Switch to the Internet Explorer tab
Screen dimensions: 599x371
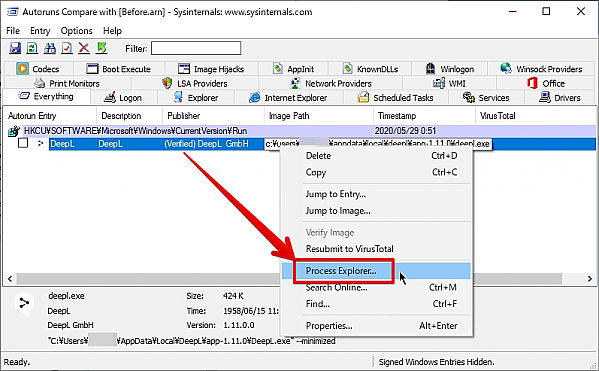[x=288, y=98]
